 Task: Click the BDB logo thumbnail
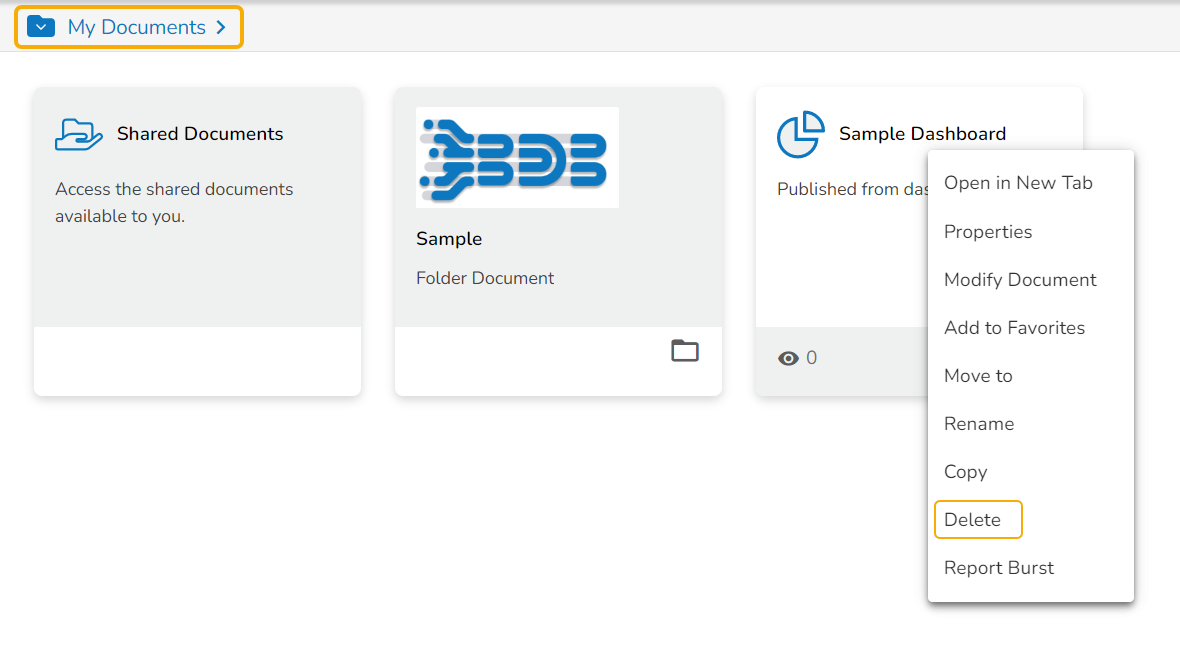click(517, 157)
